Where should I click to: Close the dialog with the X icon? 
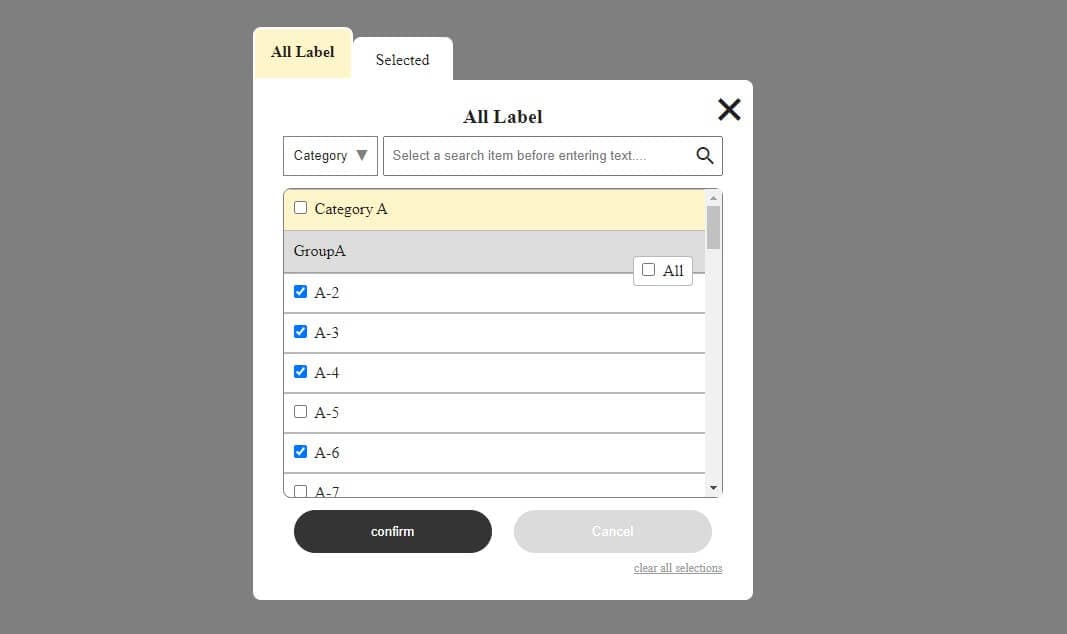click(x=729, y=109)
